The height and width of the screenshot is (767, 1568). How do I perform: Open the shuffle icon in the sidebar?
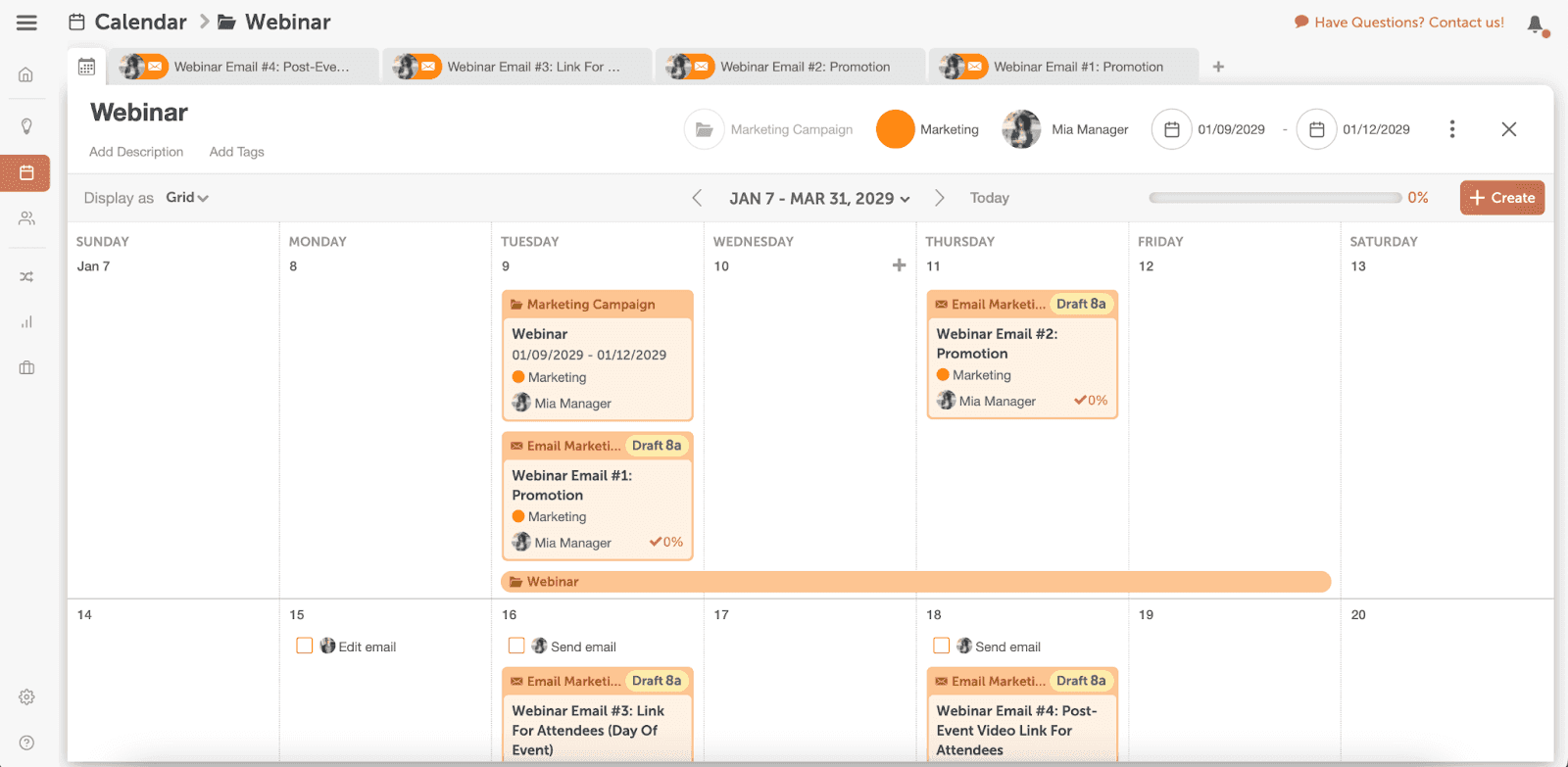coord(26,277)
